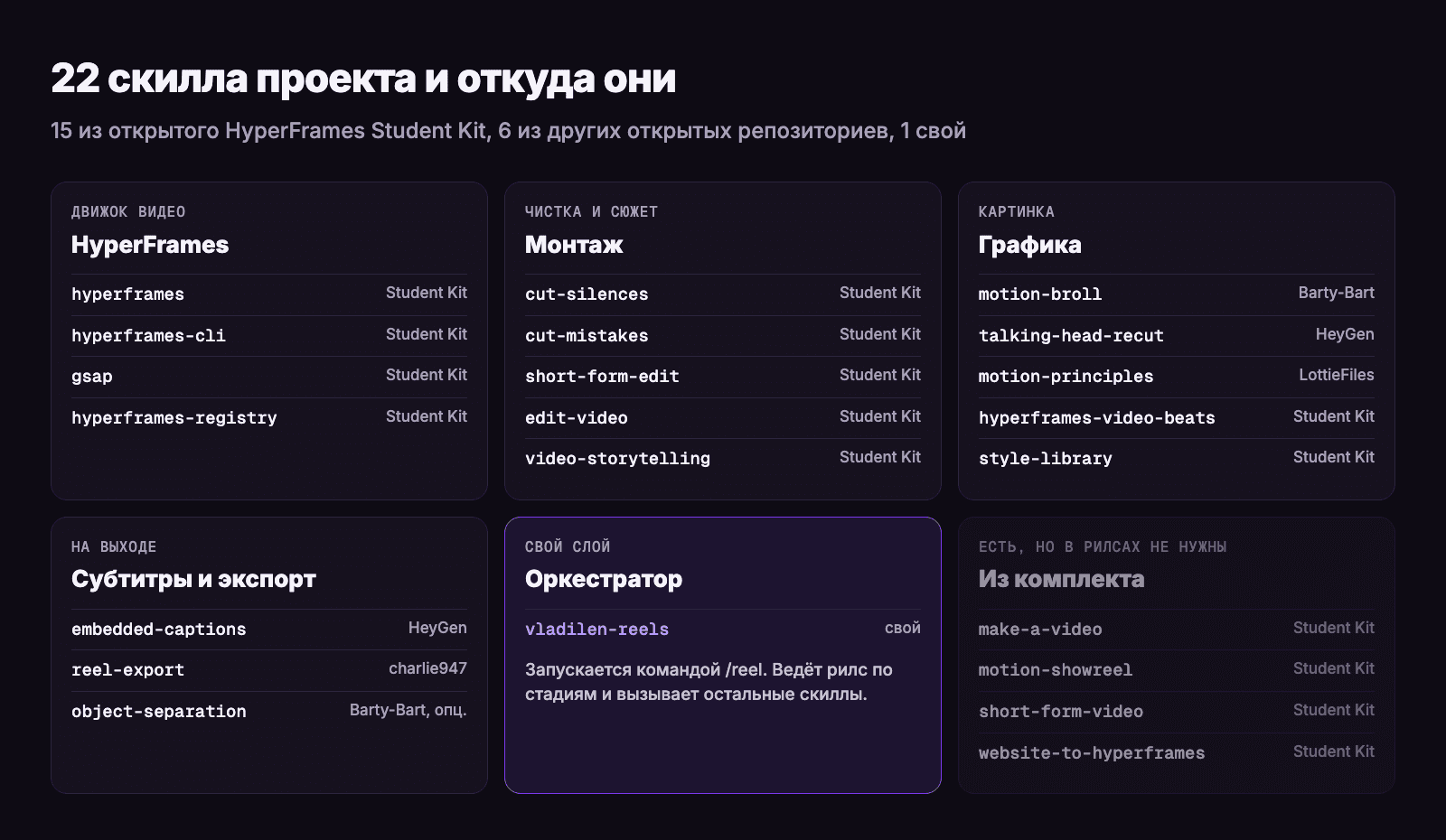Click hyperframes-registry in the HyperFrames card
This screenshot has width=1446, height=840.
click(x=174, y=418)
